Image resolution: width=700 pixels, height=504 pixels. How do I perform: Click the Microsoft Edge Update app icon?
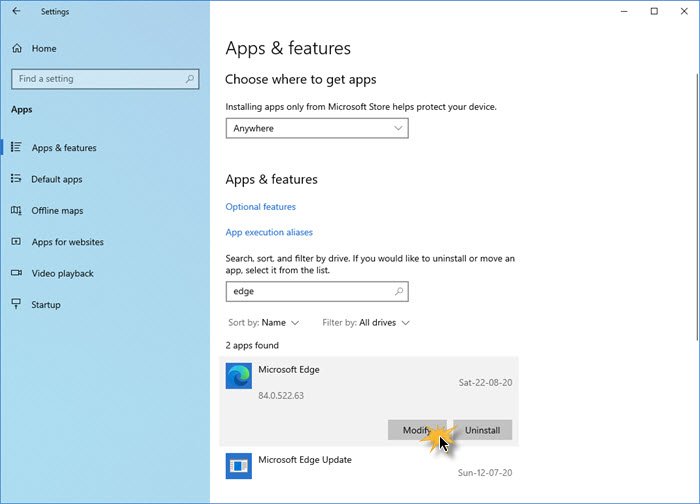(x=238, y=466)
